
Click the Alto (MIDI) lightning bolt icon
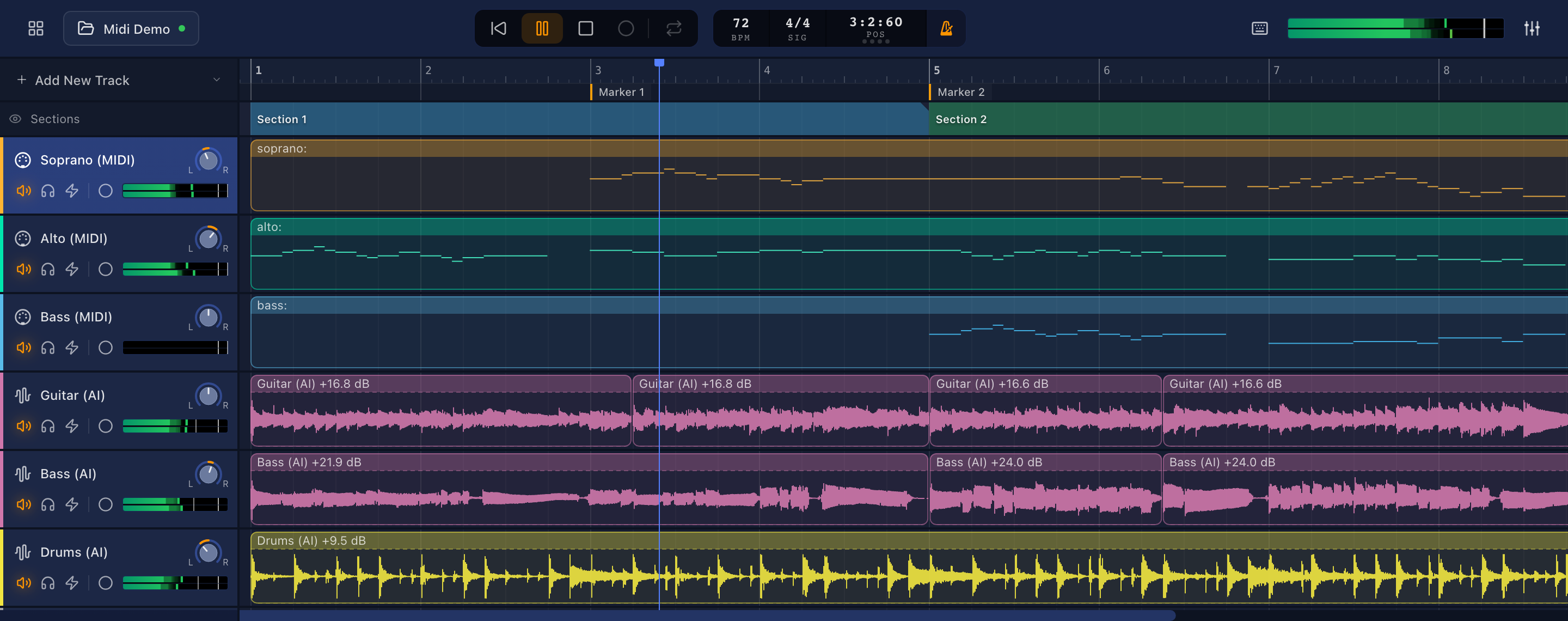pos(72,269)
